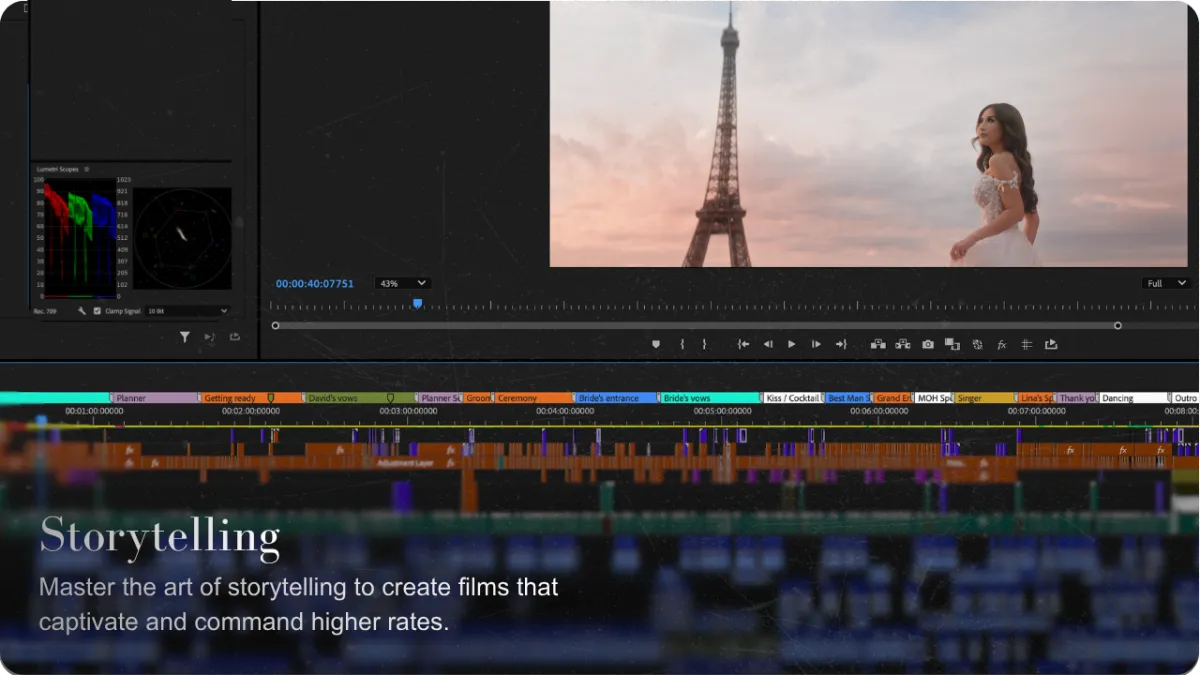Click timeline ruler at 00:03:00:00000

tap(408, 411)
